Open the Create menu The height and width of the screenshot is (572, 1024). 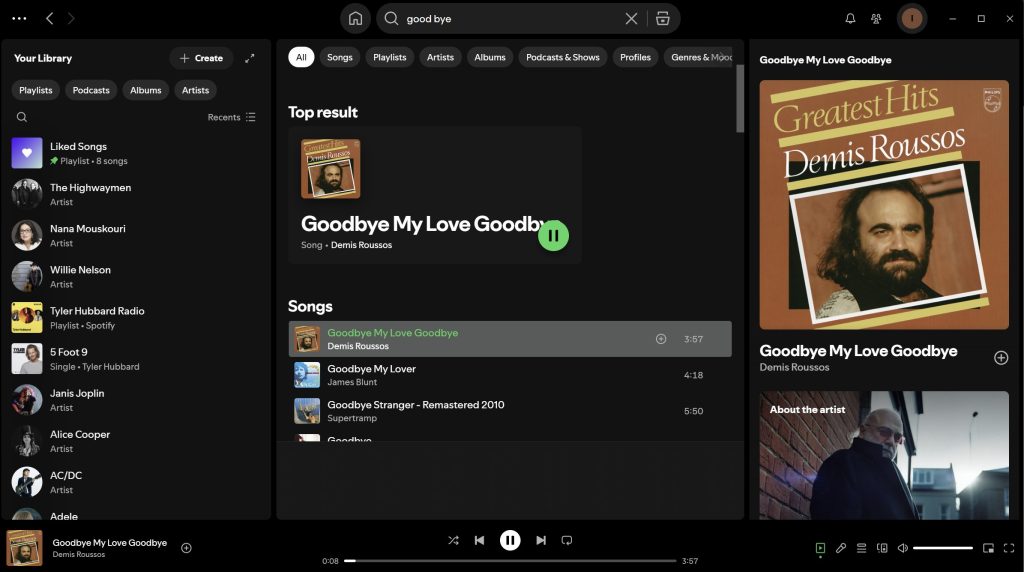[x=201, y=58]
